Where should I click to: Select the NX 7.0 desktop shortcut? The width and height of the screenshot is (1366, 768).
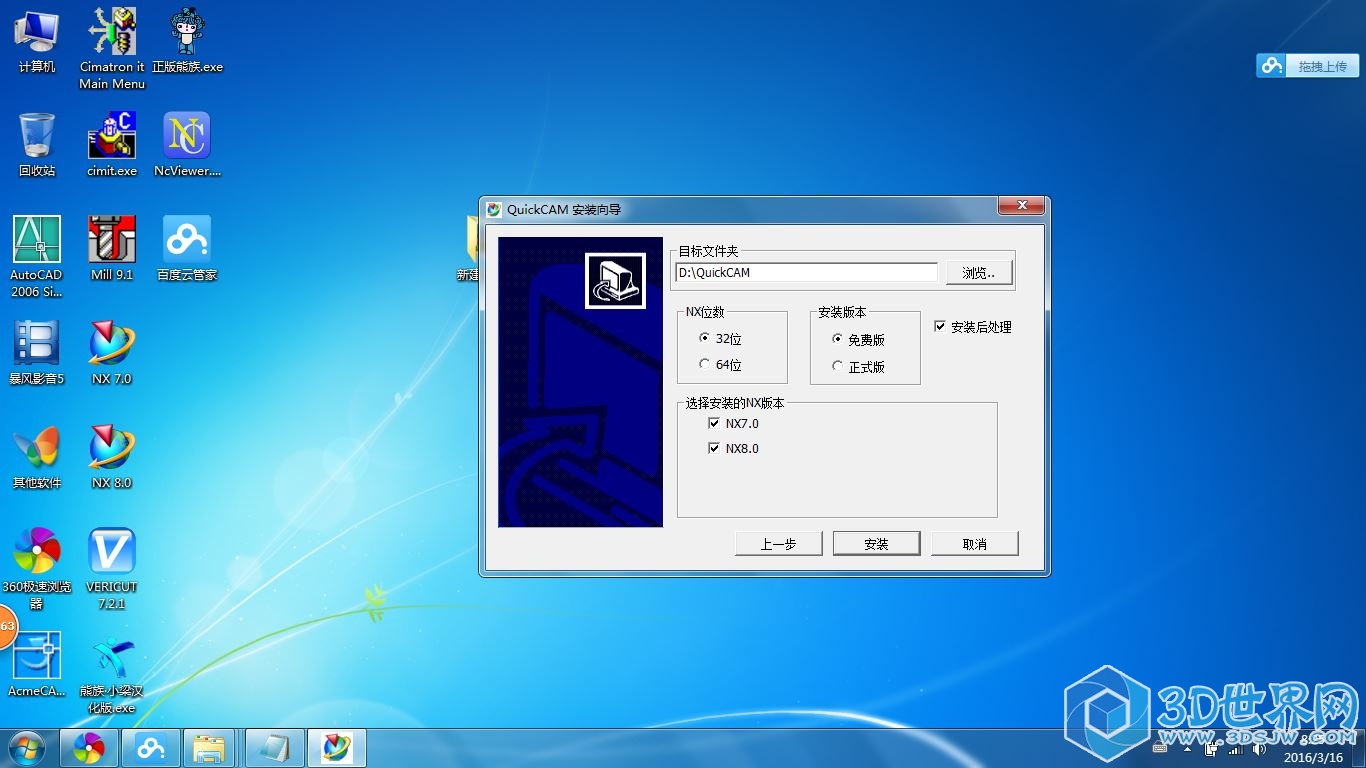pos(112,352)
